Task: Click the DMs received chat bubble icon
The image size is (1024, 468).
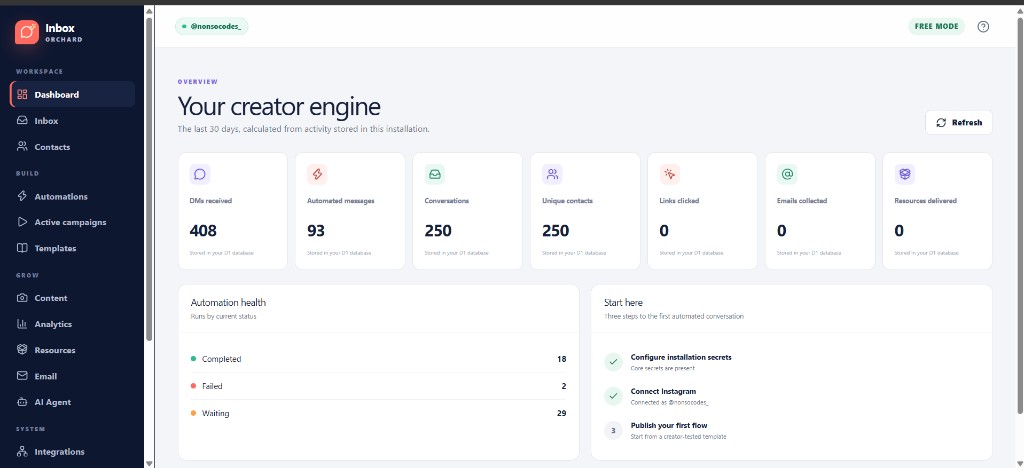Action: (x=200, y=174)
